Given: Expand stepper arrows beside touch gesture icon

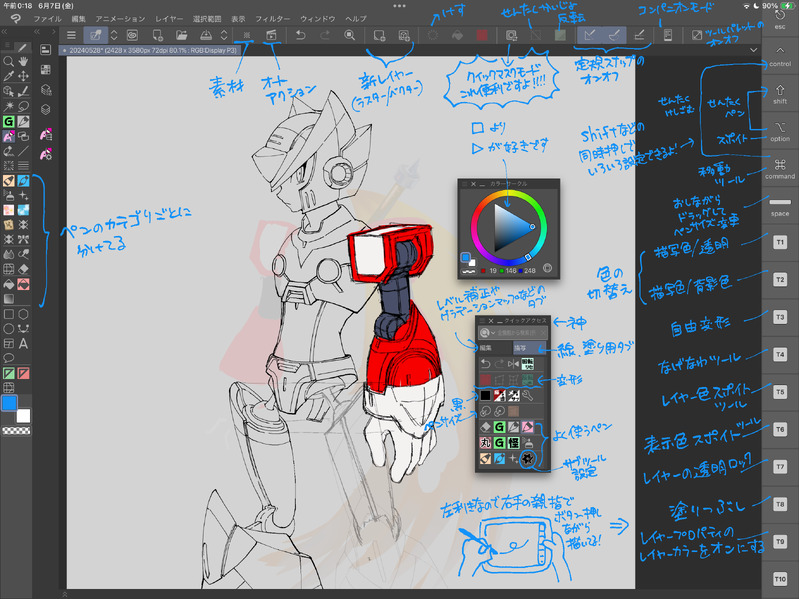Looking at the screenshot, I should tap(114, 35).
